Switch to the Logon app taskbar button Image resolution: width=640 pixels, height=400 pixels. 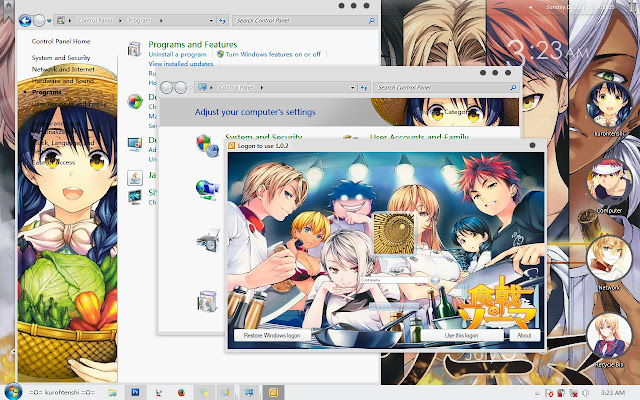pyautogui.click(x=273, y=393)
